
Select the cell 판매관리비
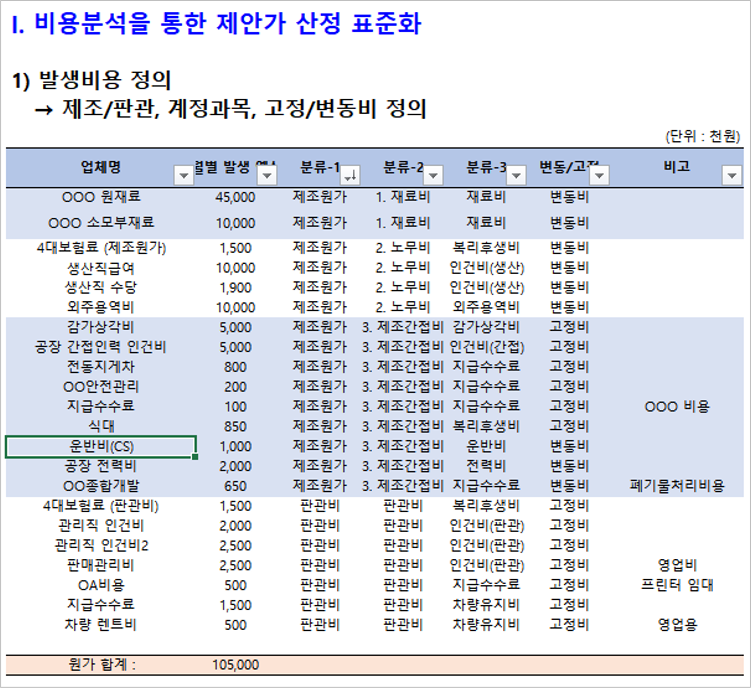tap(101, 566)
